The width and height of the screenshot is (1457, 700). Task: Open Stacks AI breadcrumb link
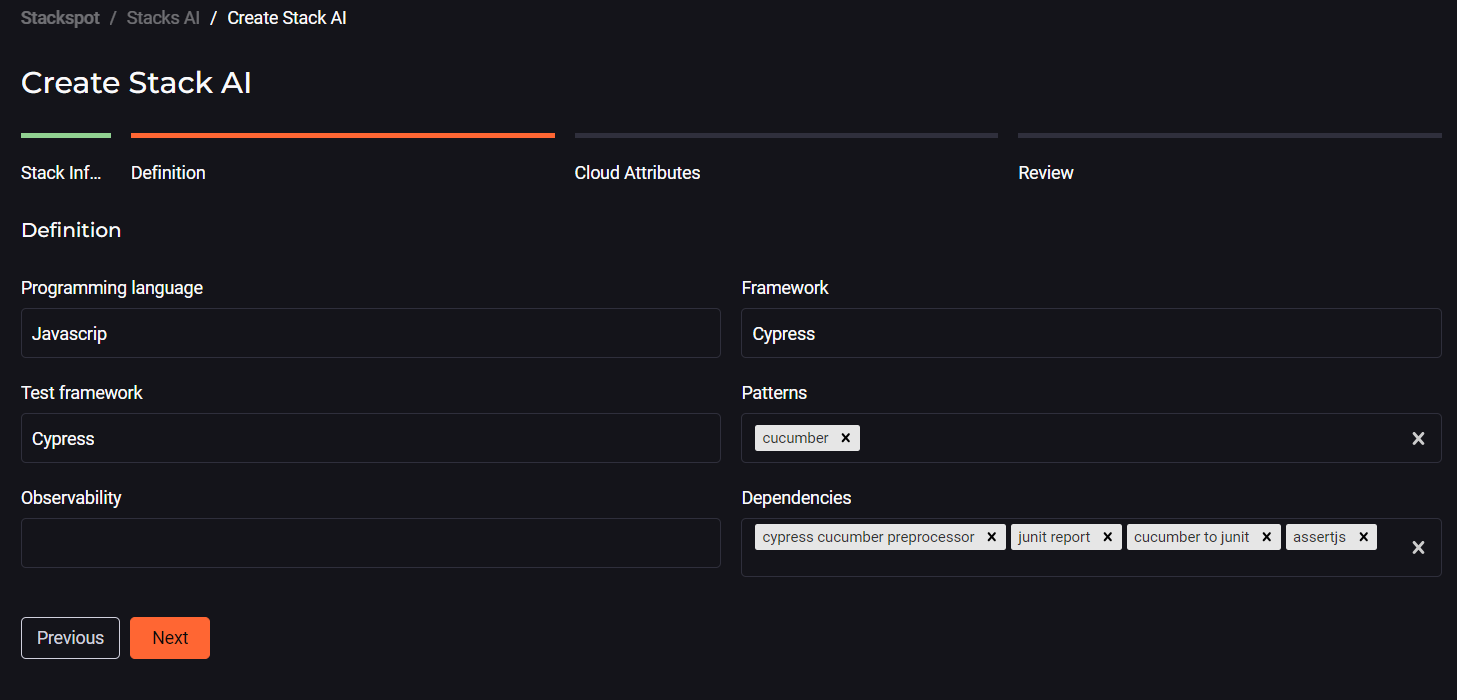point(163,18)
